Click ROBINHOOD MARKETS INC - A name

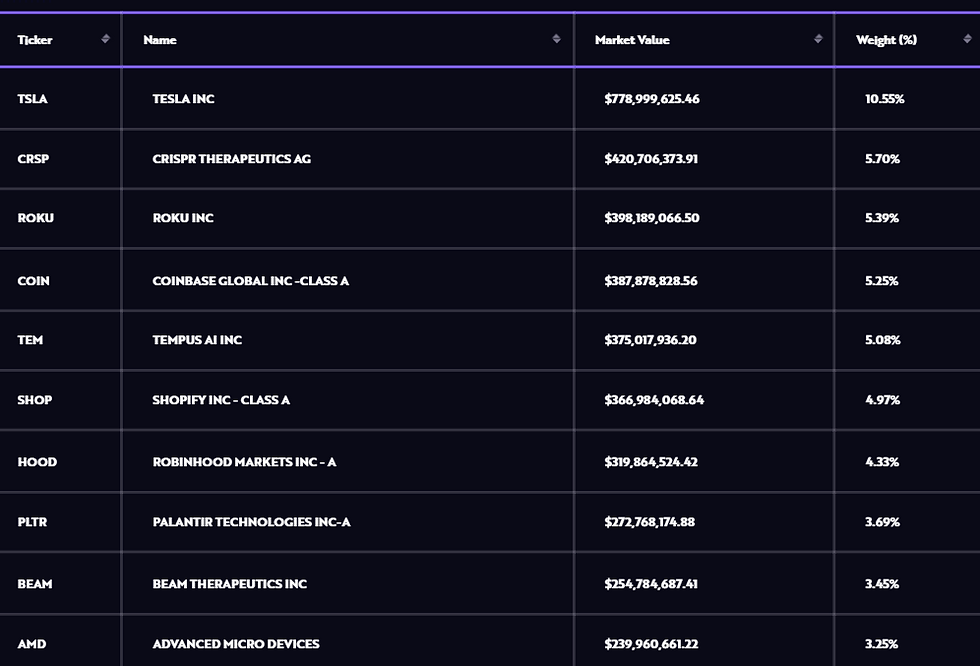coord(244,462)
